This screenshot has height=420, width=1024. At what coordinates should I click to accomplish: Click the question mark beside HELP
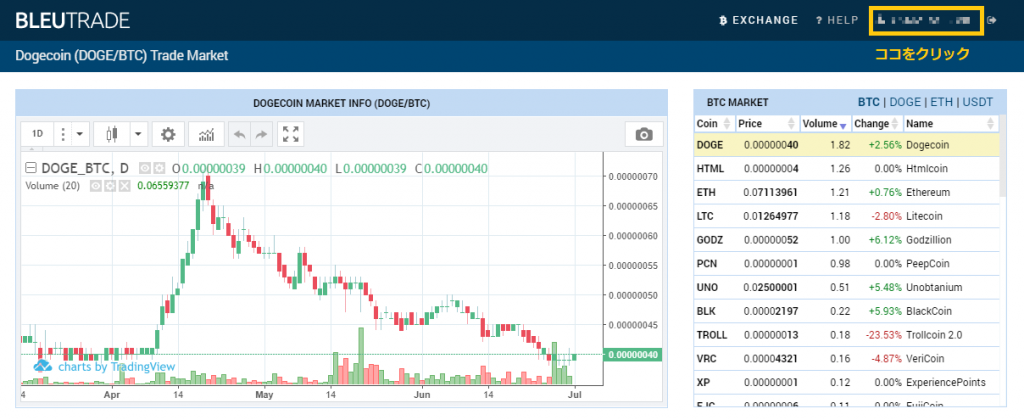tap(818, 20)
